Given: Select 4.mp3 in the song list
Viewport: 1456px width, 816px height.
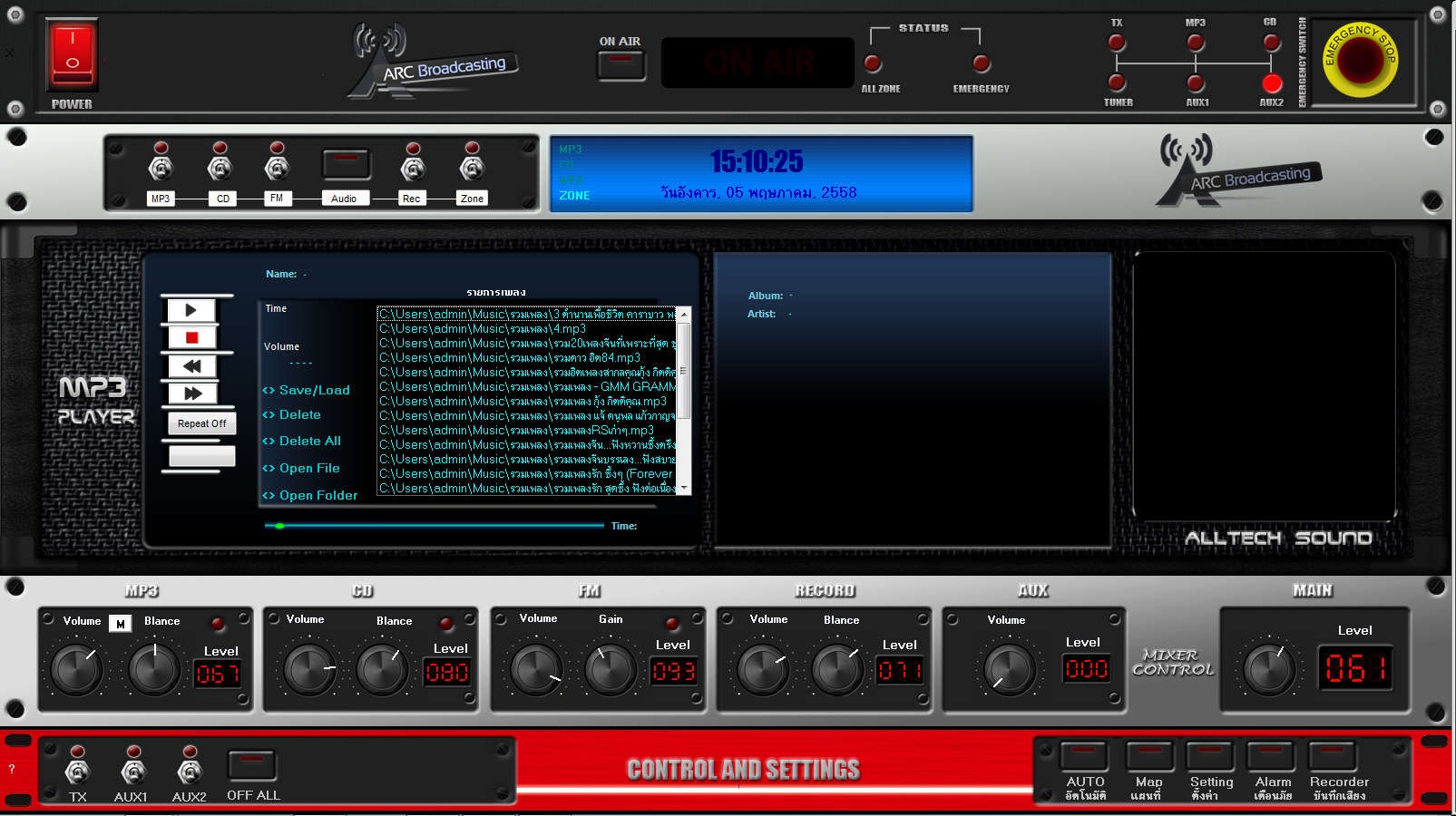Looking at the screenshot, I should coord(483,329).
